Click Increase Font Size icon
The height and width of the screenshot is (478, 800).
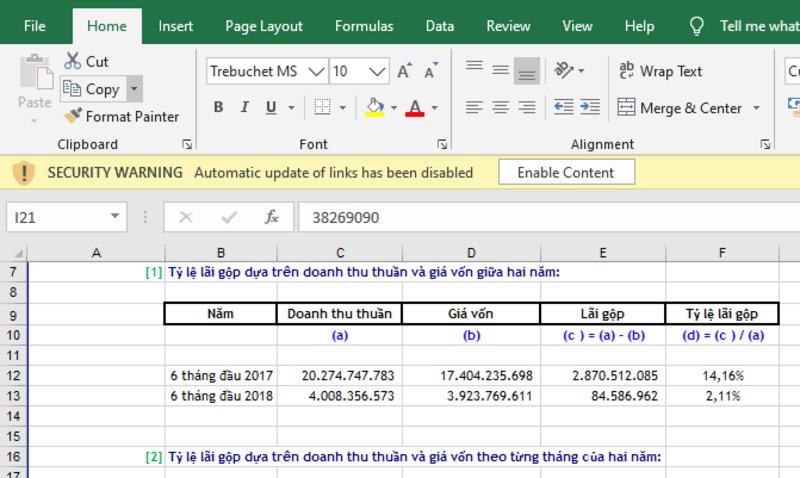pos(405,72)
